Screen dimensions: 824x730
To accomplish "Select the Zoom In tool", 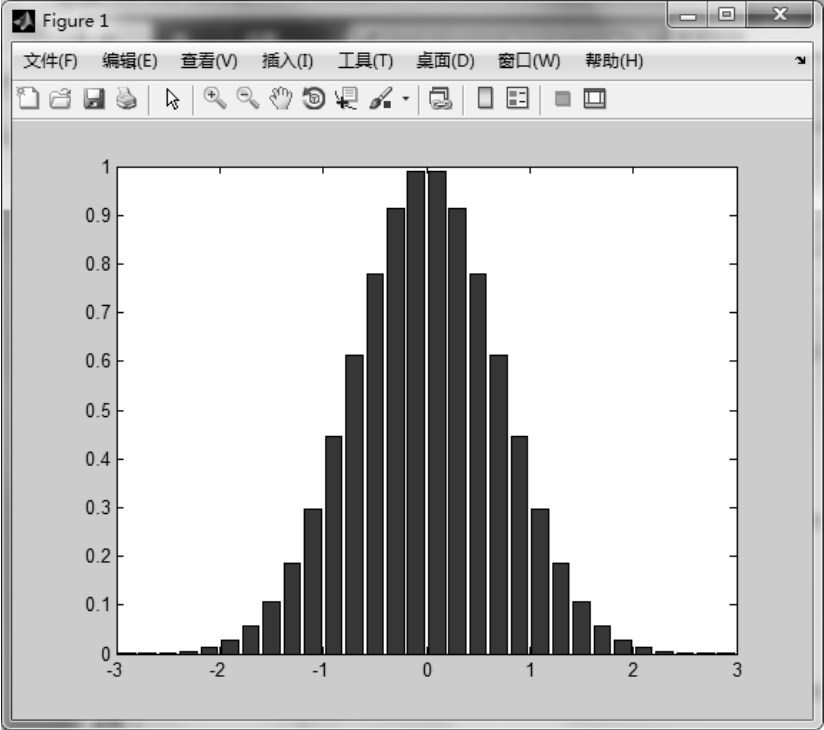I will 213,98.
